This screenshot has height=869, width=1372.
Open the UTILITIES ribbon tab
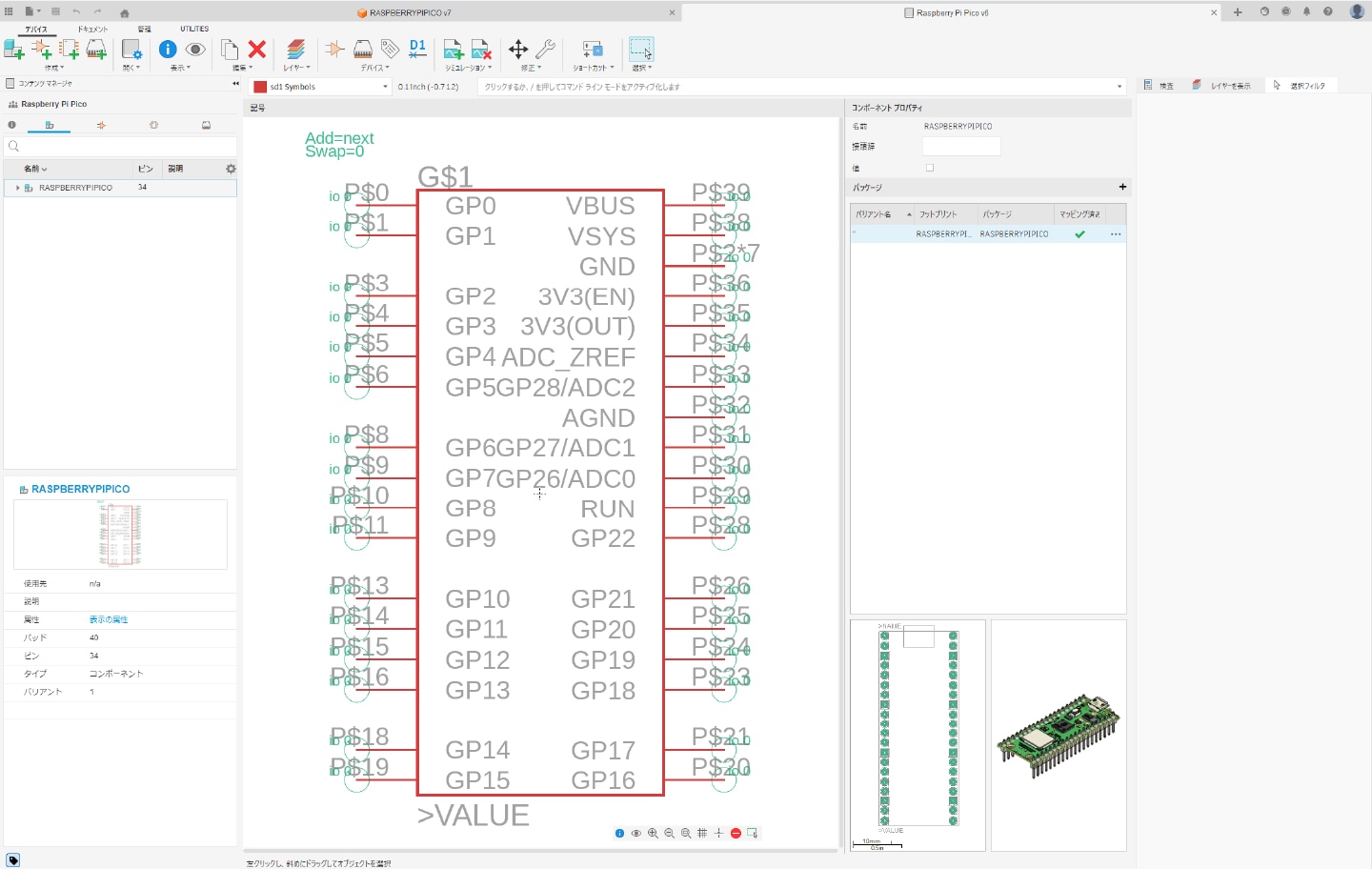194,30
